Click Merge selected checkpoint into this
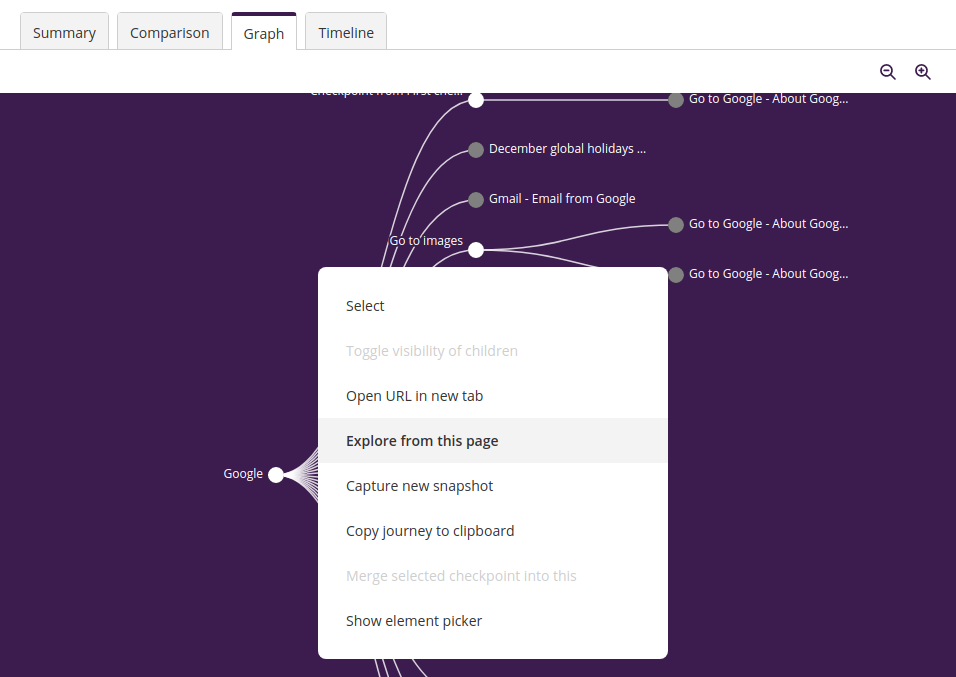This screenshot has height=677, width=956. [x=493, y=576]
